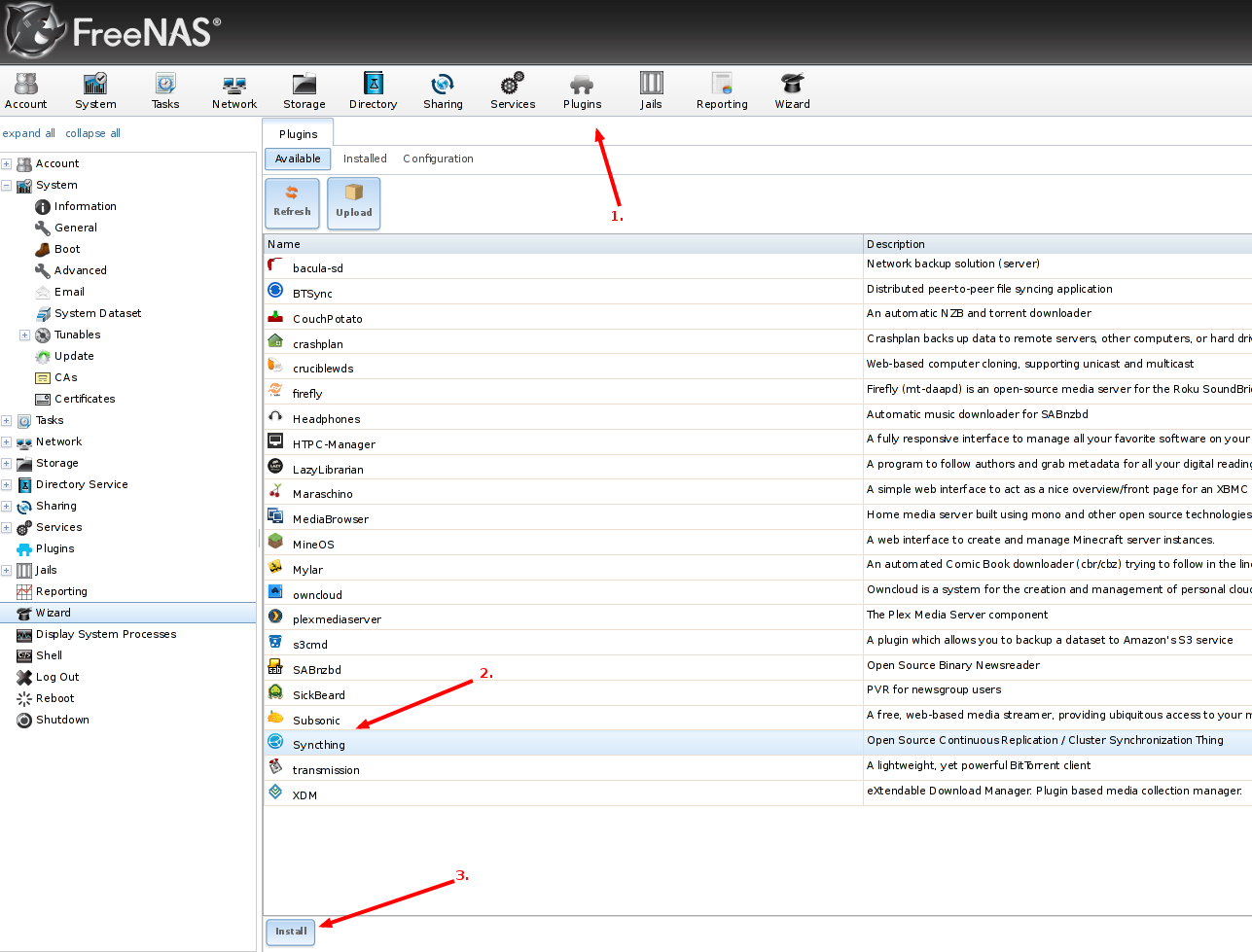Open the Account toolbar icon

point(26,90)
